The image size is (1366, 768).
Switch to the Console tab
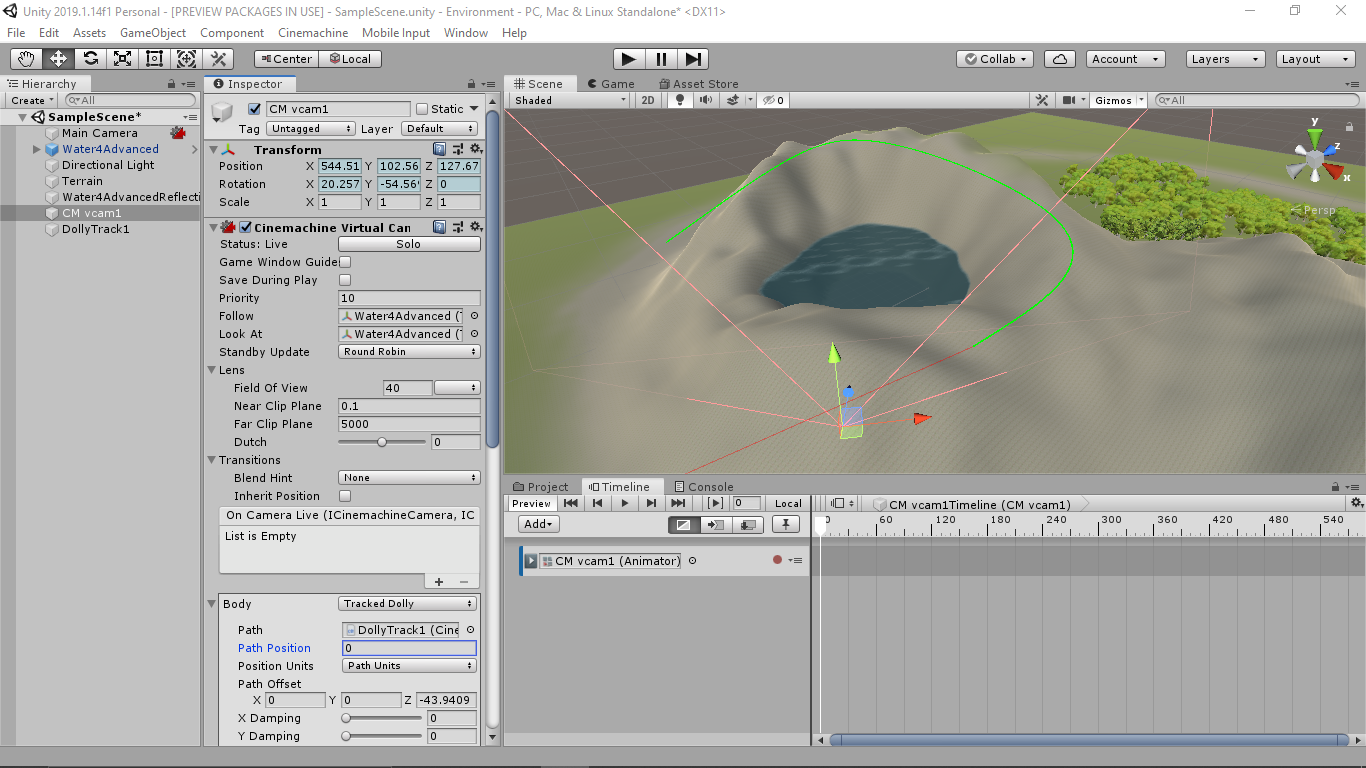tap(704, 487)
